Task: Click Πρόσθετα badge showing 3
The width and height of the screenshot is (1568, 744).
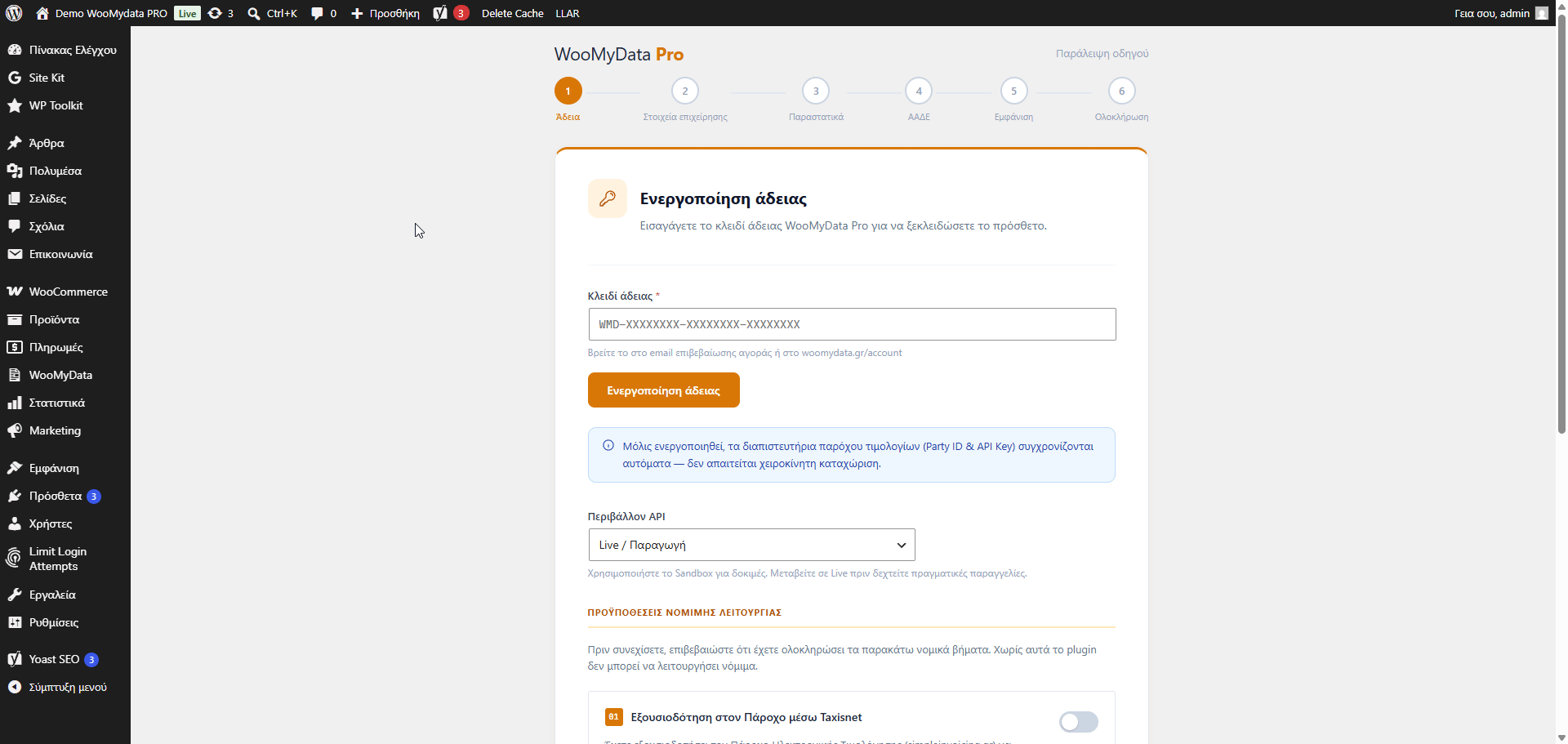Action: tap(94, 497)
